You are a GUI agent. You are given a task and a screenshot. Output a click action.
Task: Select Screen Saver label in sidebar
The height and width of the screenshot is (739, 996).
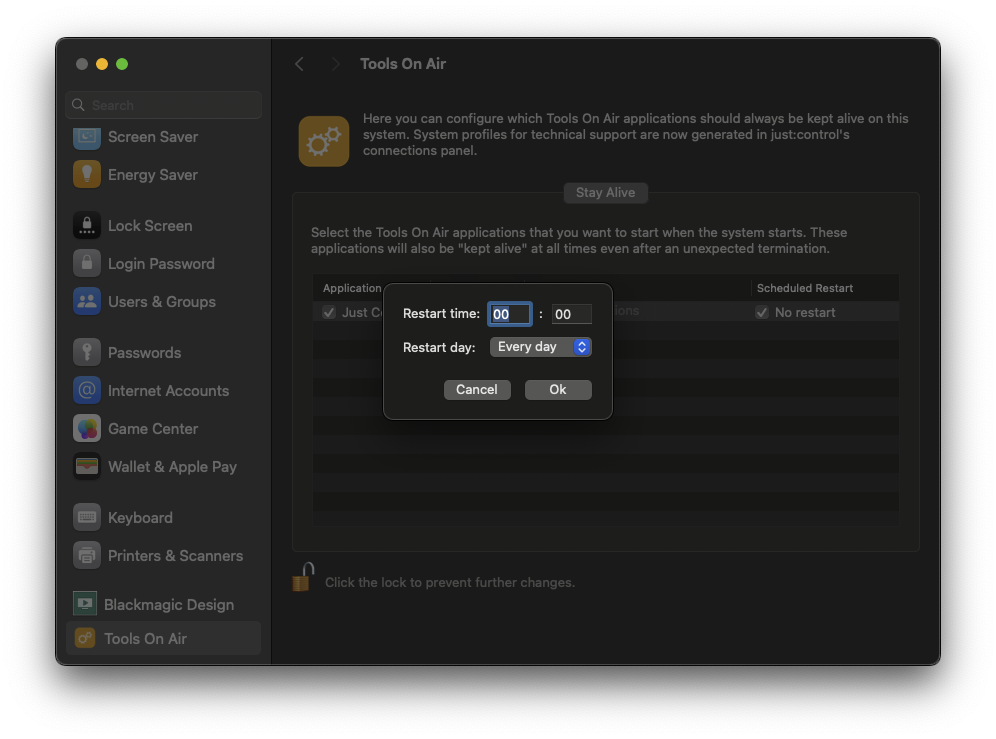click(x=153, y=137)
